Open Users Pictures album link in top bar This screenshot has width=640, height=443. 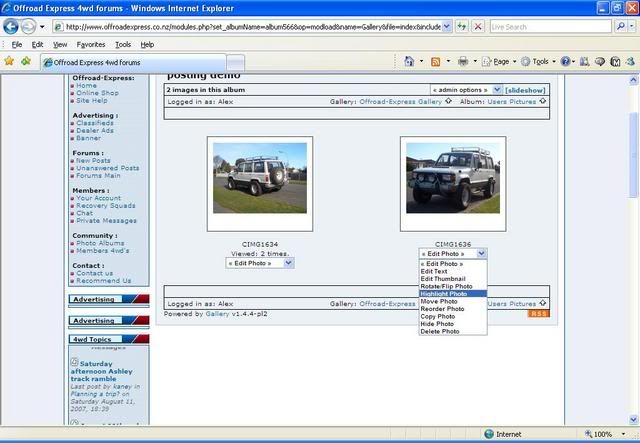coord(511,102)
